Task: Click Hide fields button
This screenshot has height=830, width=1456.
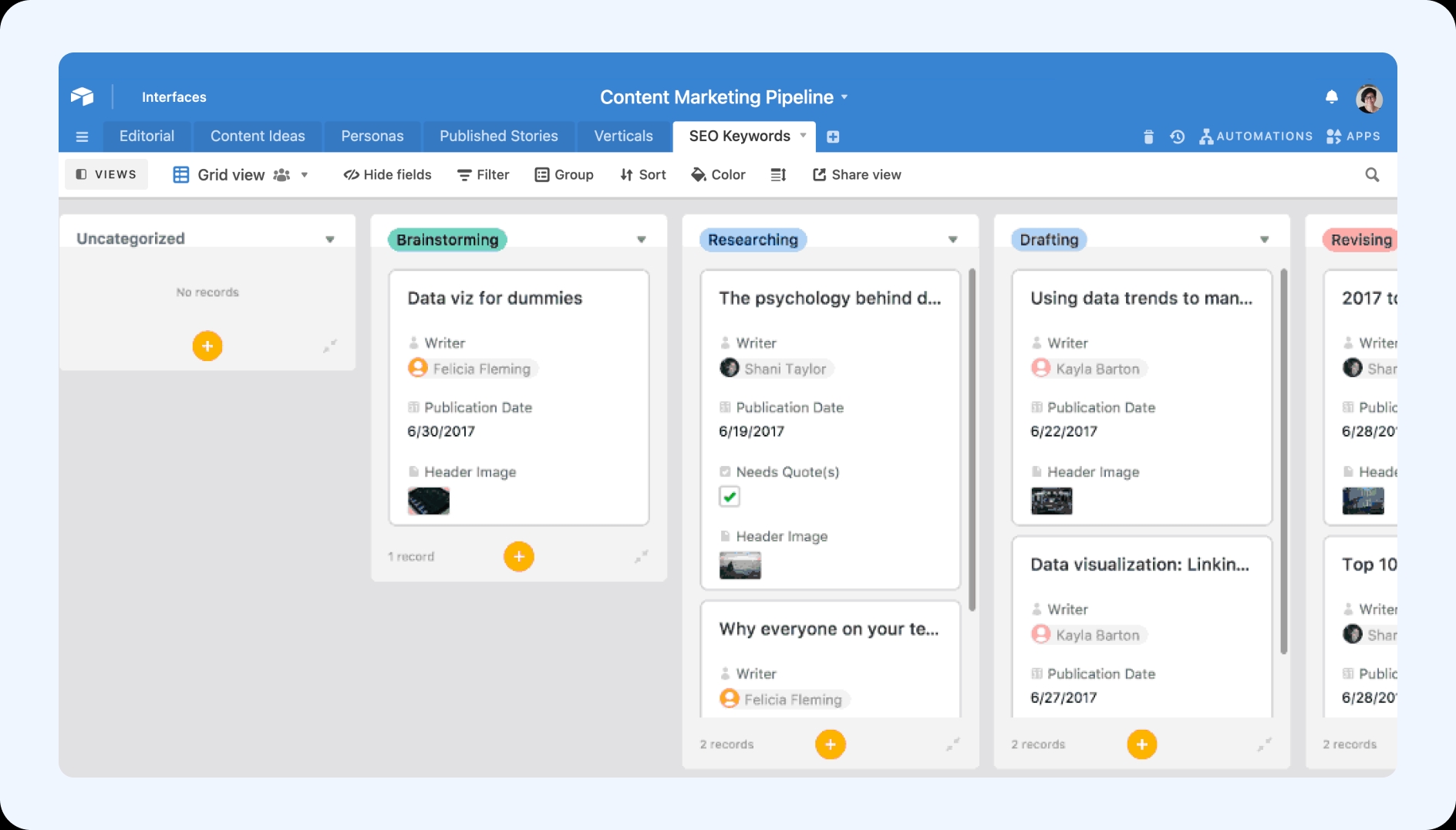Action: 387,175
